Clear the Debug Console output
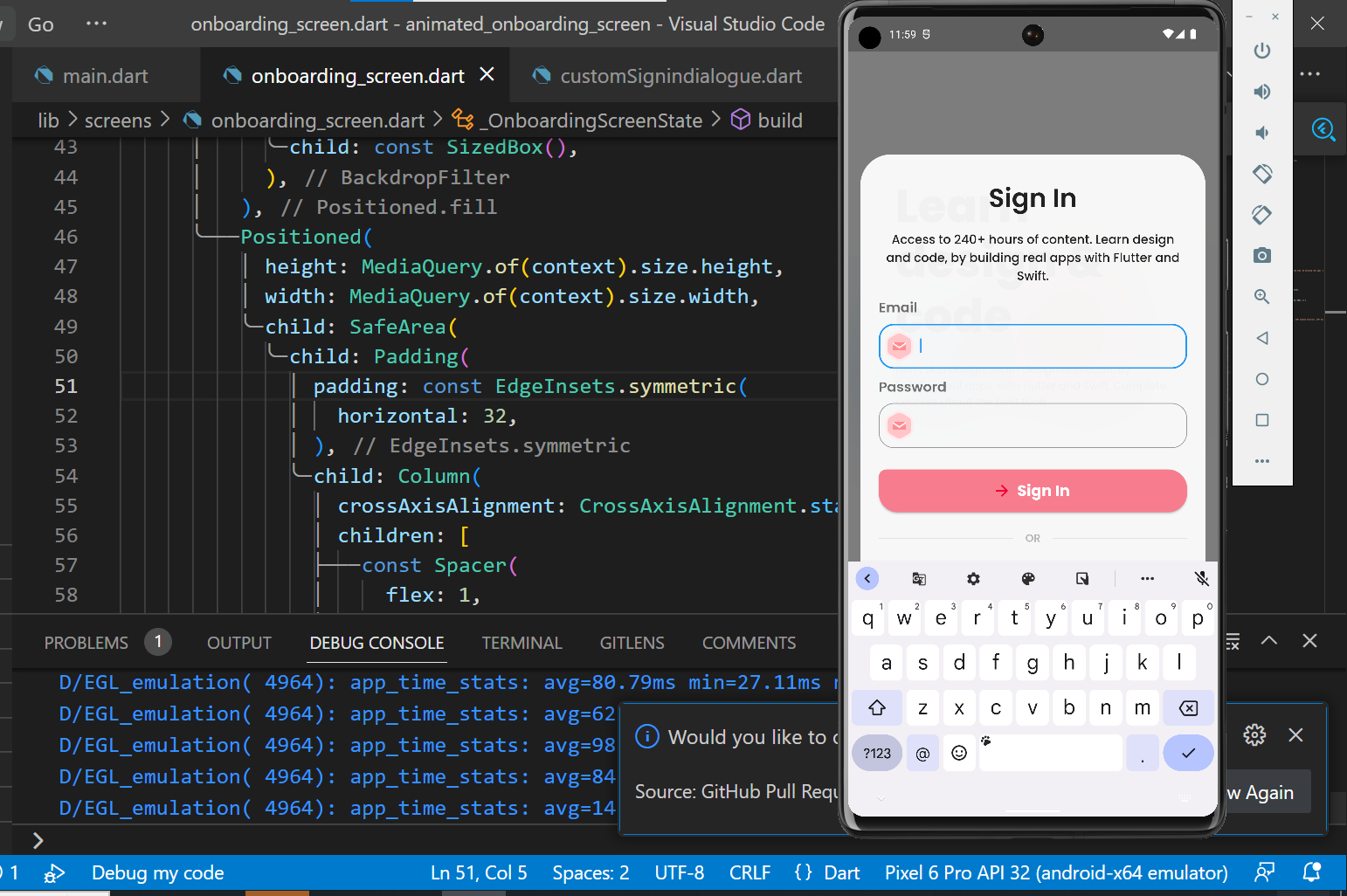The image size is (1347, 896). tap(1232, 641)
